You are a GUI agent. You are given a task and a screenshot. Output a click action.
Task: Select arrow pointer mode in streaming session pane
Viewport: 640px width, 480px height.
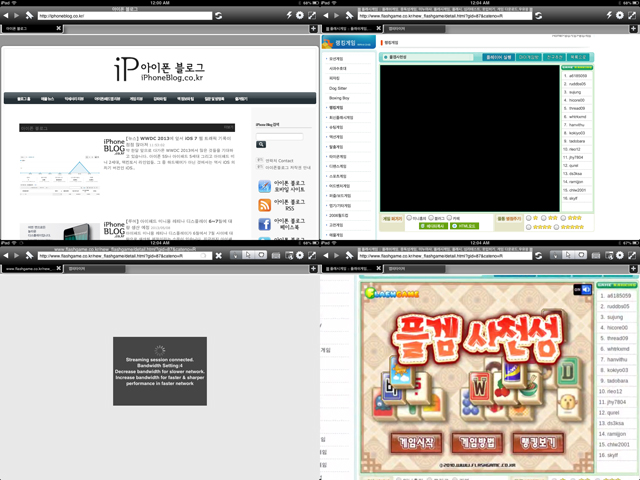click(x=248, y=255)
